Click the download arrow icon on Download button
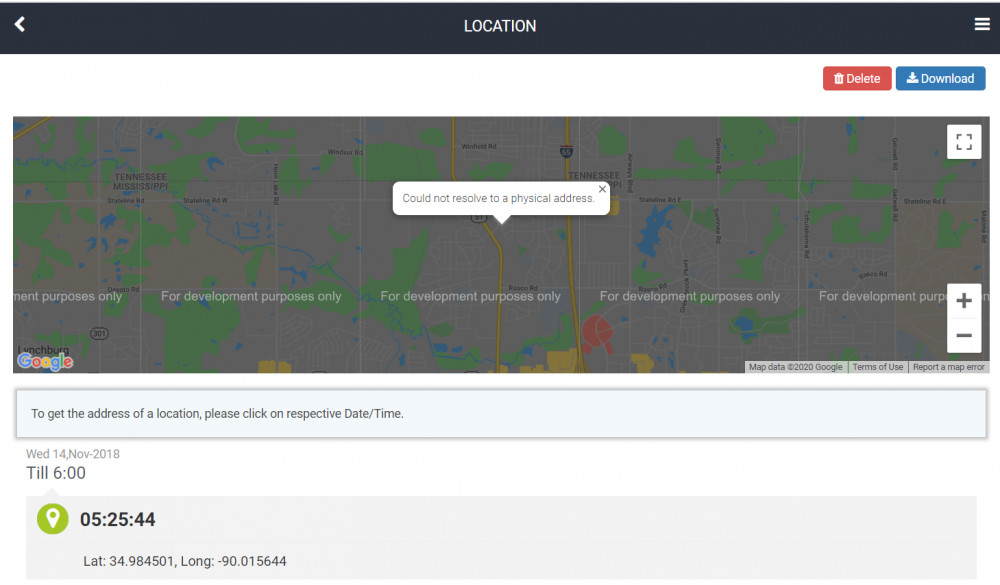The width and height of the screenshot is (1000, 585). 913,78
